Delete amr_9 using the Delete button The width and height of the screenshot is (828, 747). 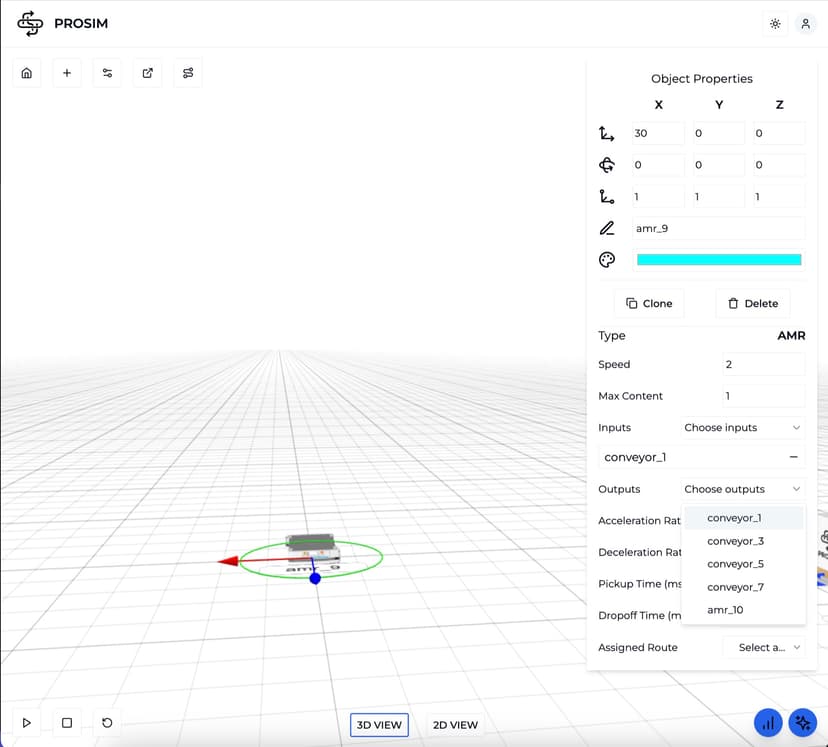pyautogui.click(x=752, y=303)
